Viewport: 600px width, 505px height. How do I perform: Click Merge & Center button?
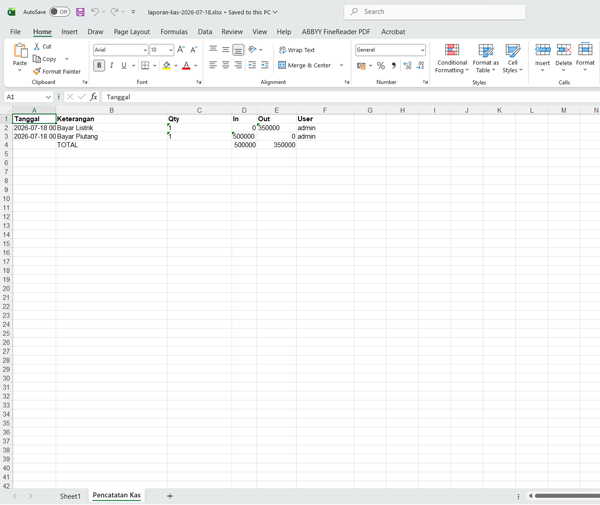[x=305, y=65]
